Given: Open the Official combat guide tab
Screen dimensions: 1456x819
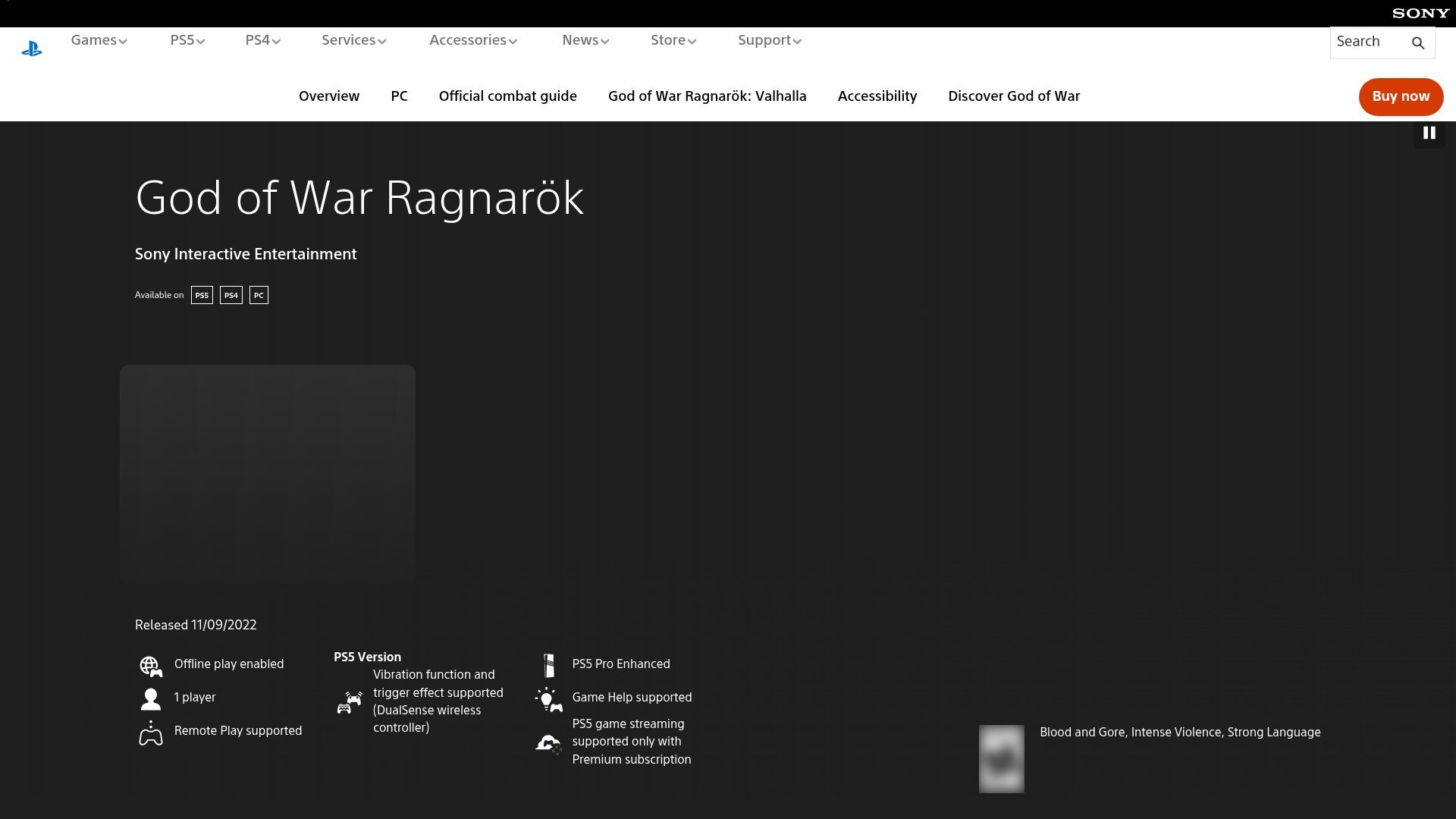Looking at the screenshot, I should [x=507, y=96].
